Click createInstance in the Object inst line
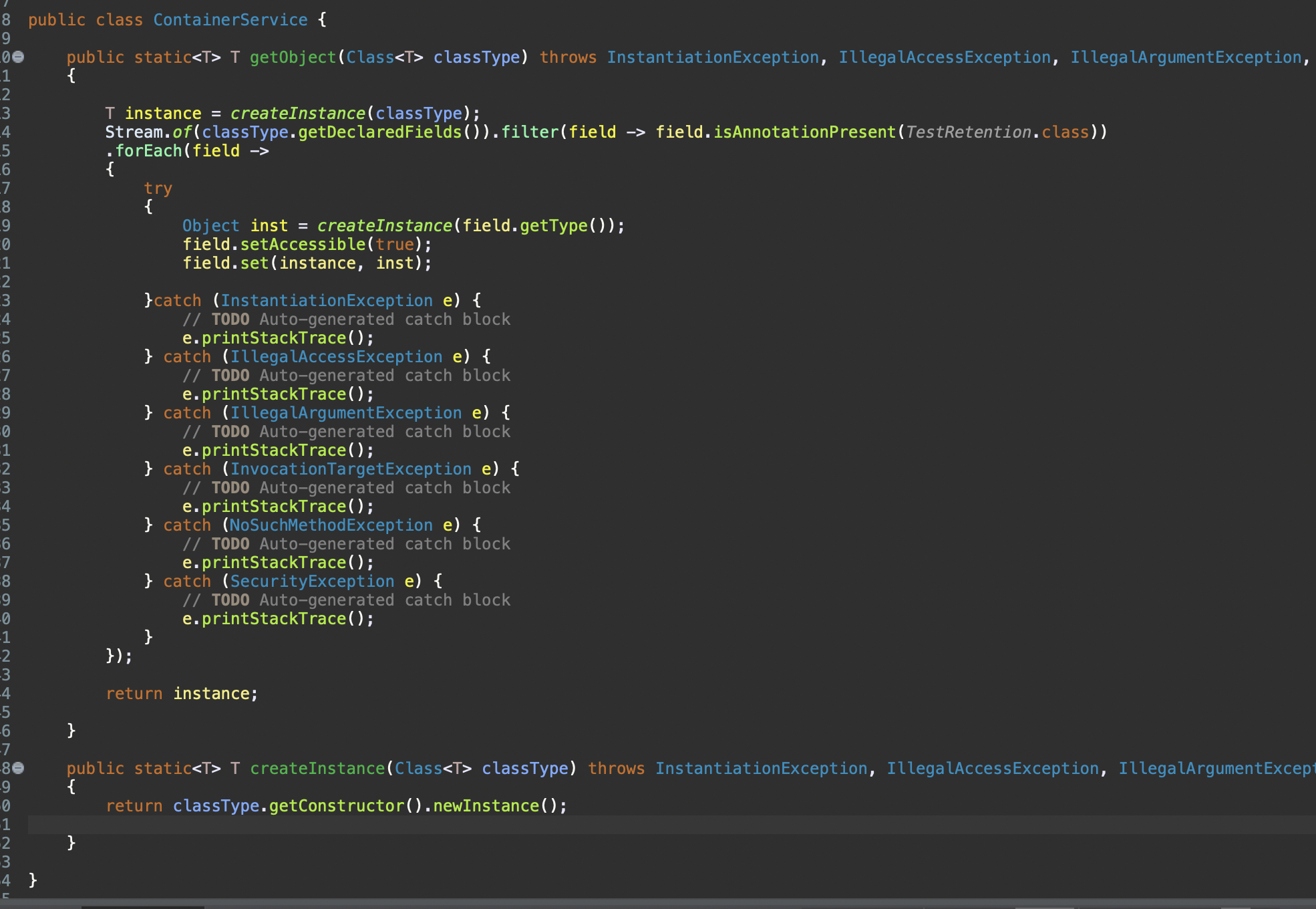Viewport: 1316px width, 909px height. click(384, 226)
